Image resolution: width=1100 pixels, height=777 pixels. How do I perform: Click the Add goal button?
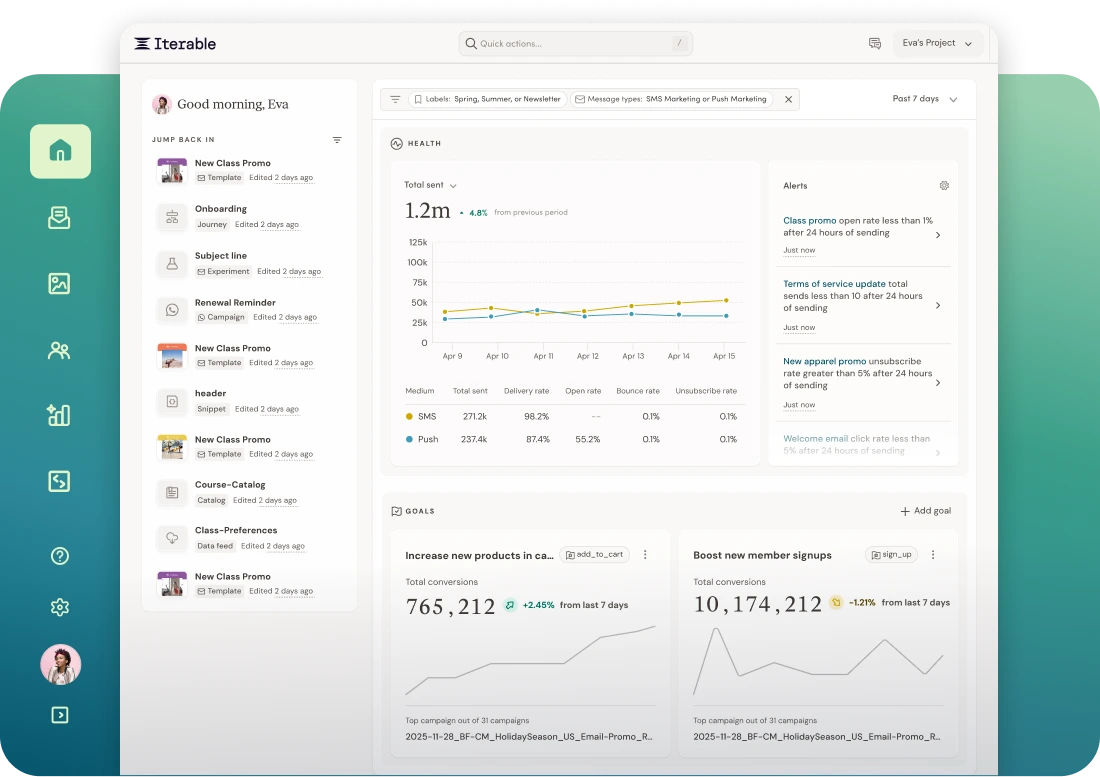[x=925, y=511]
